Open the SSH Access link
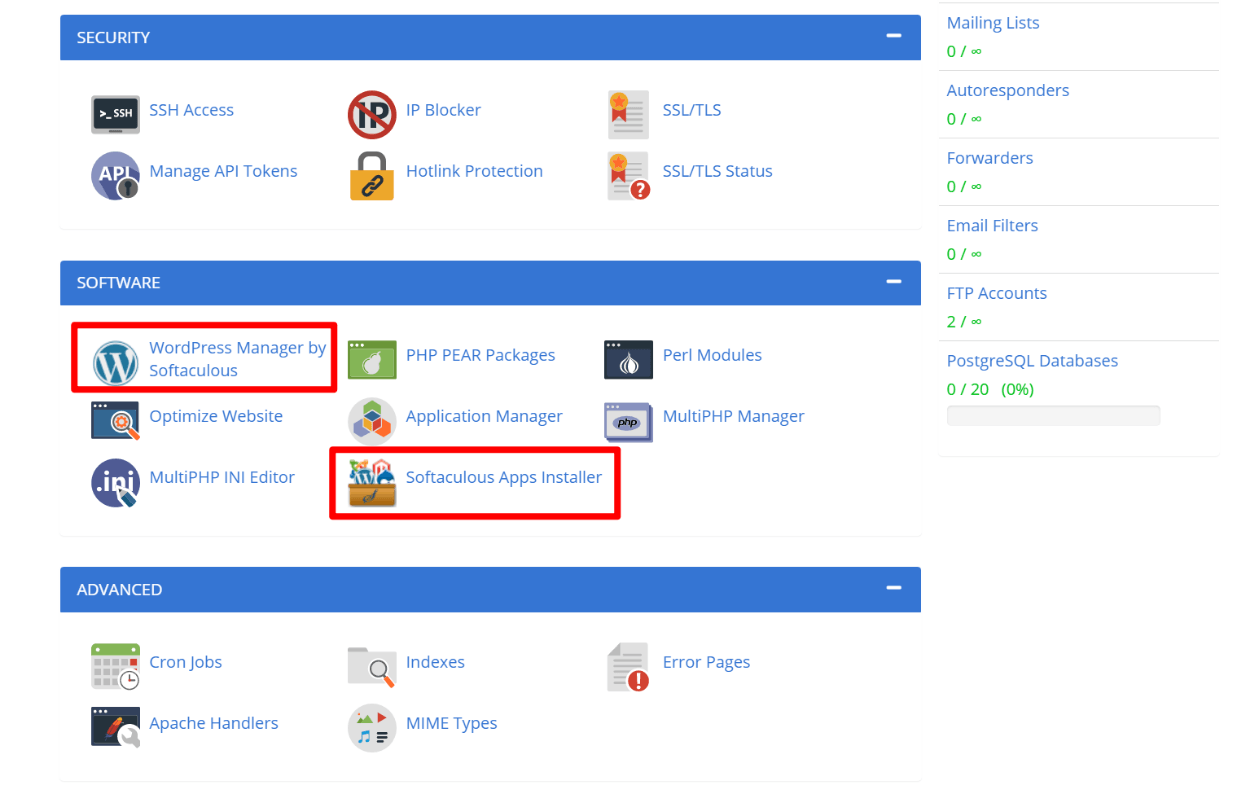Viewport: 1250px width, 791px height. [191, 110]
